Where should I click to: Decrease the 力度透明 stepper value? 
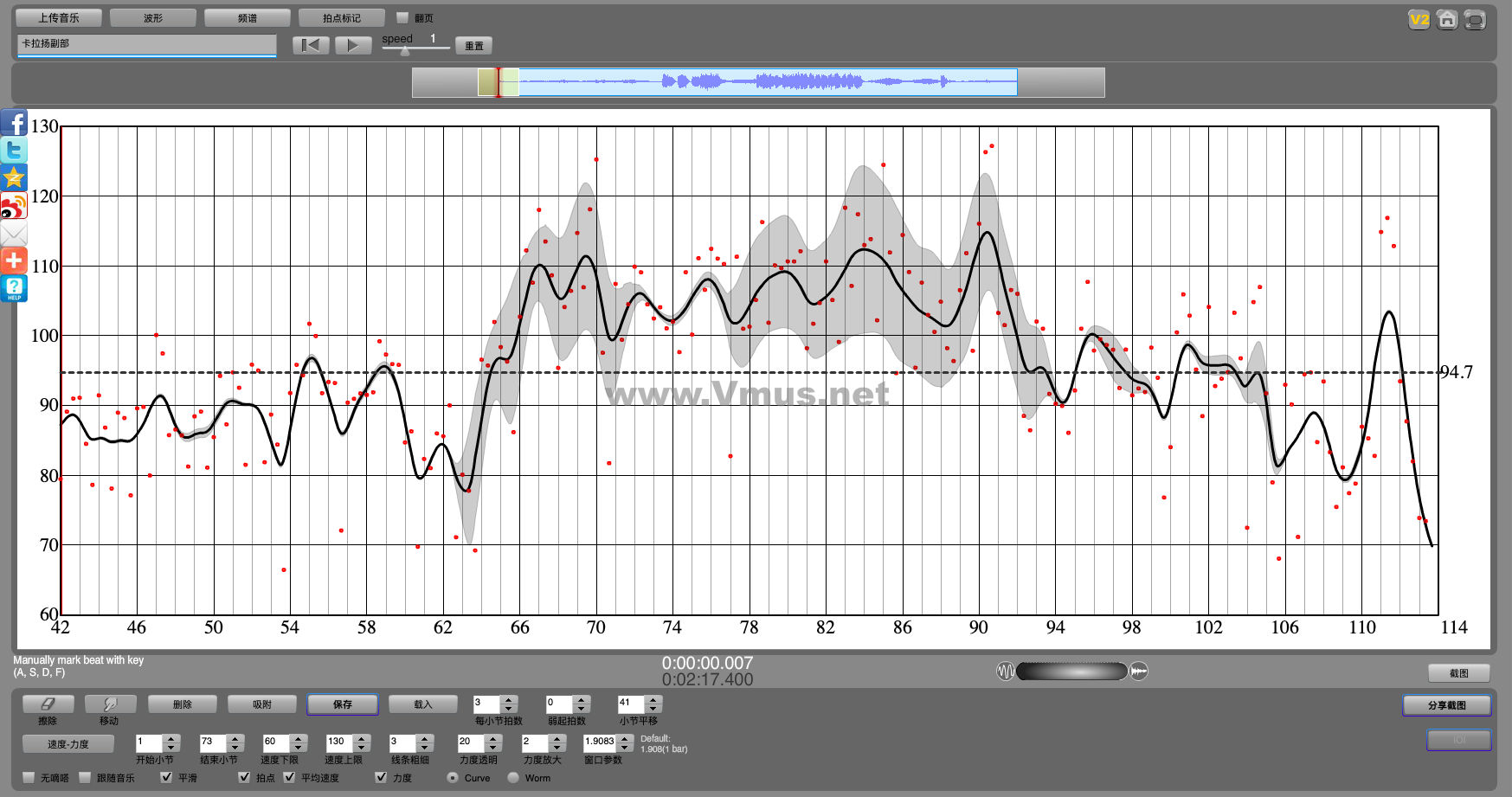[493, 748]
